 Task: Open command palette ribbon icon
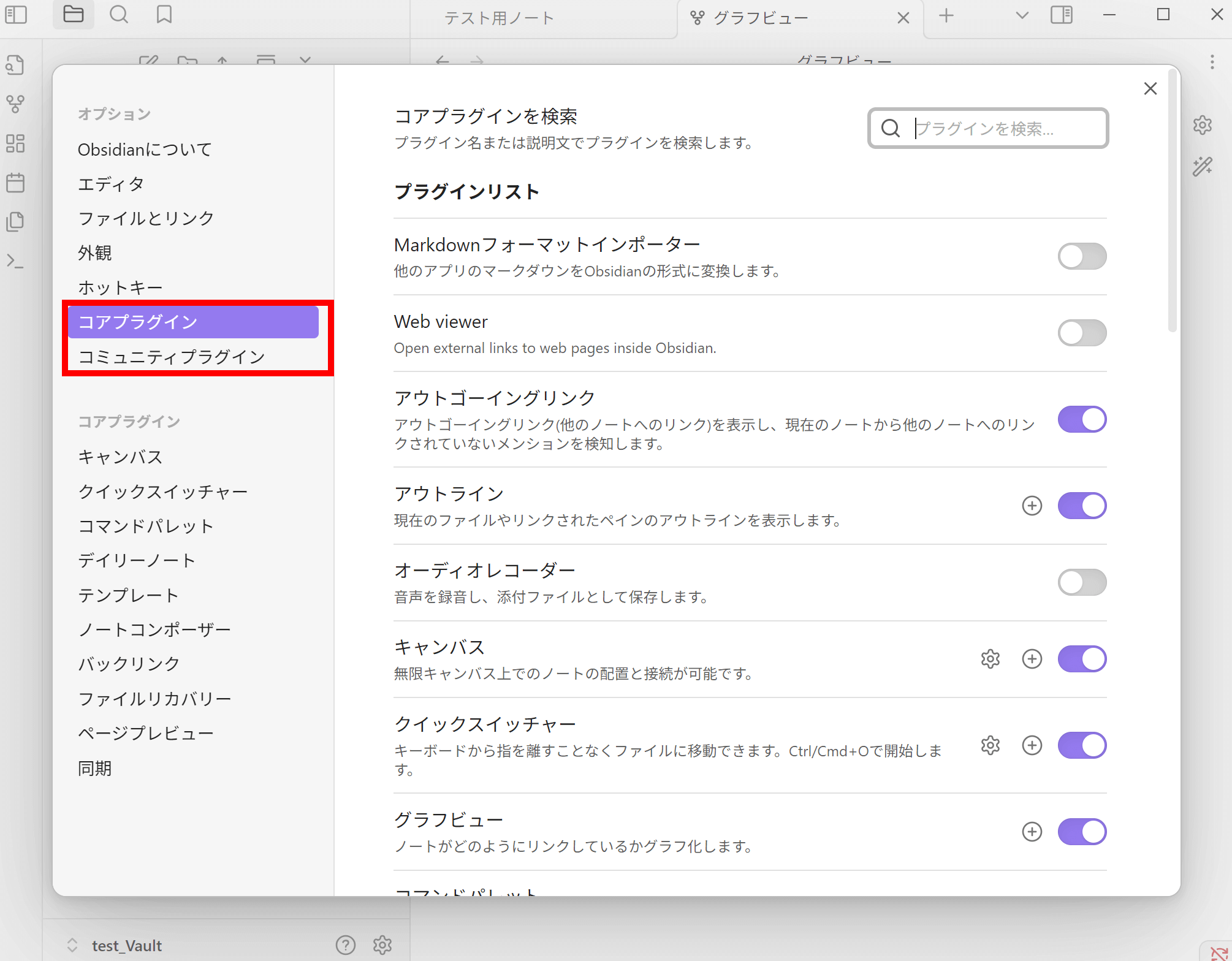click(15, 261)
